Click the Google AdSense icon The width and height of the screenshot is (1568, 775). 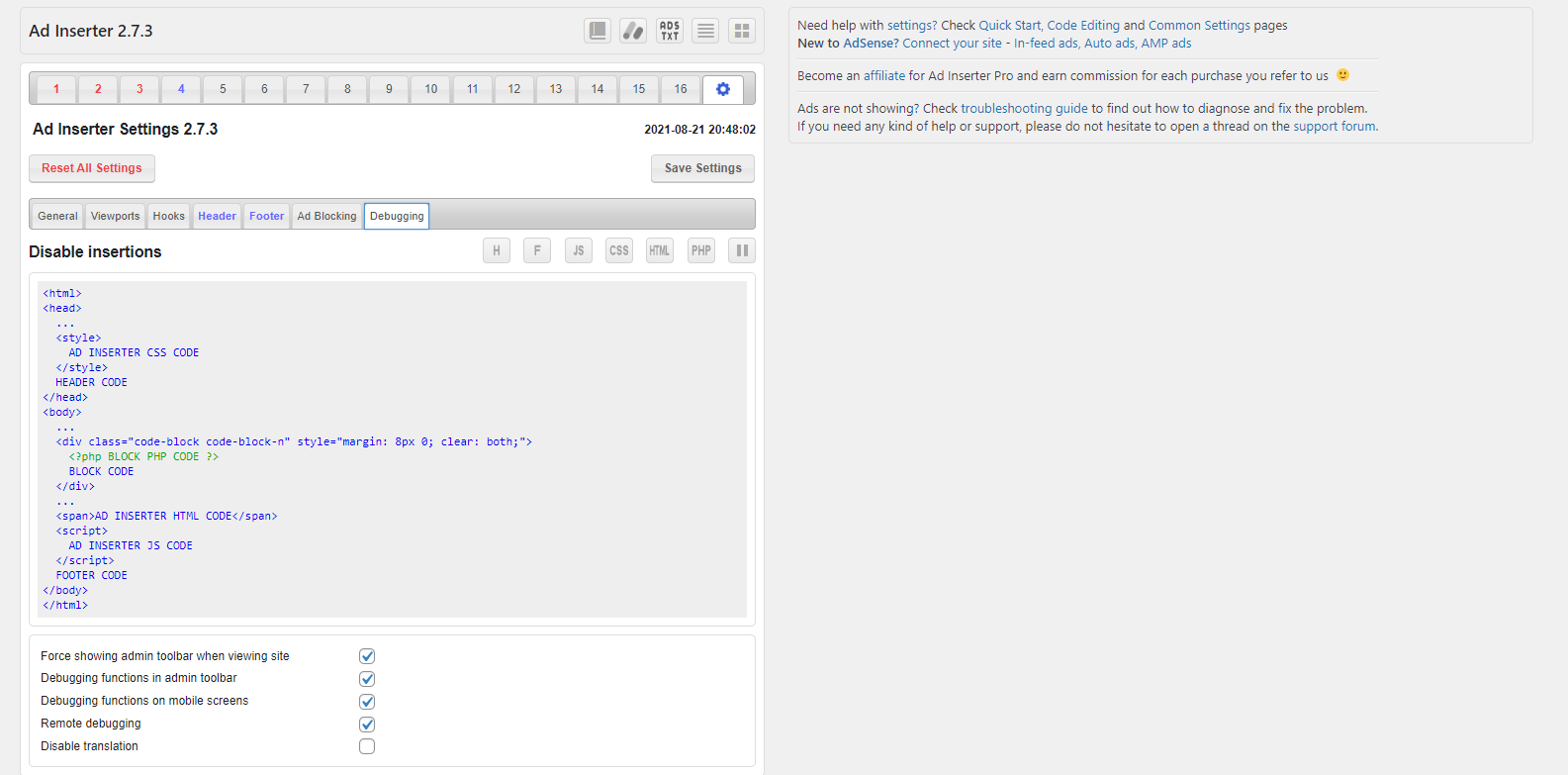point(633,31)
